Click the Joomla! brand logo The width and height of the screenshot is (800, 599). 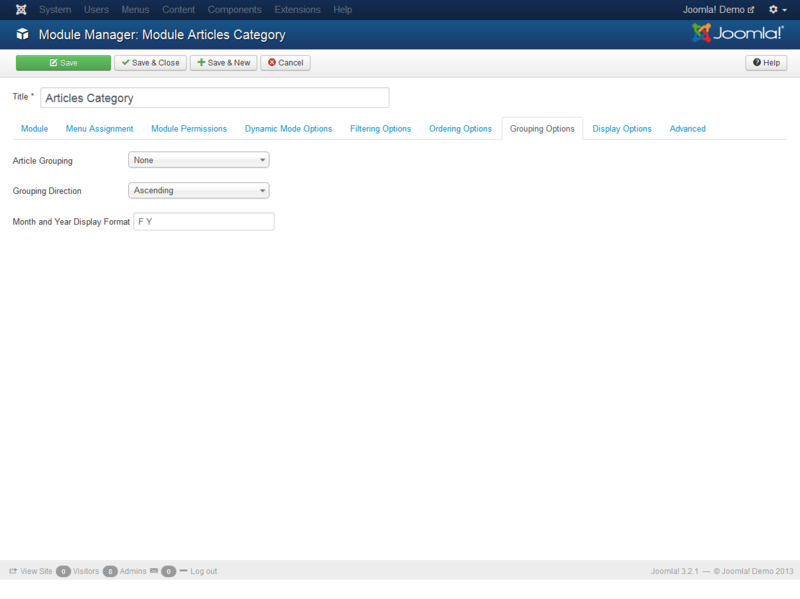737,33
